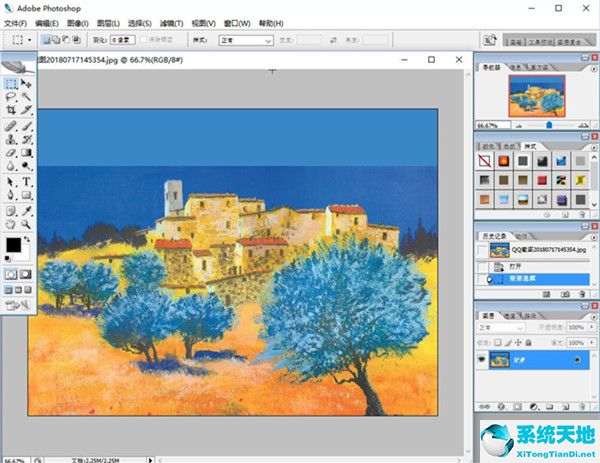Switch to standard screen mode
The image size is (600, 463).
(x=8, y=290)
